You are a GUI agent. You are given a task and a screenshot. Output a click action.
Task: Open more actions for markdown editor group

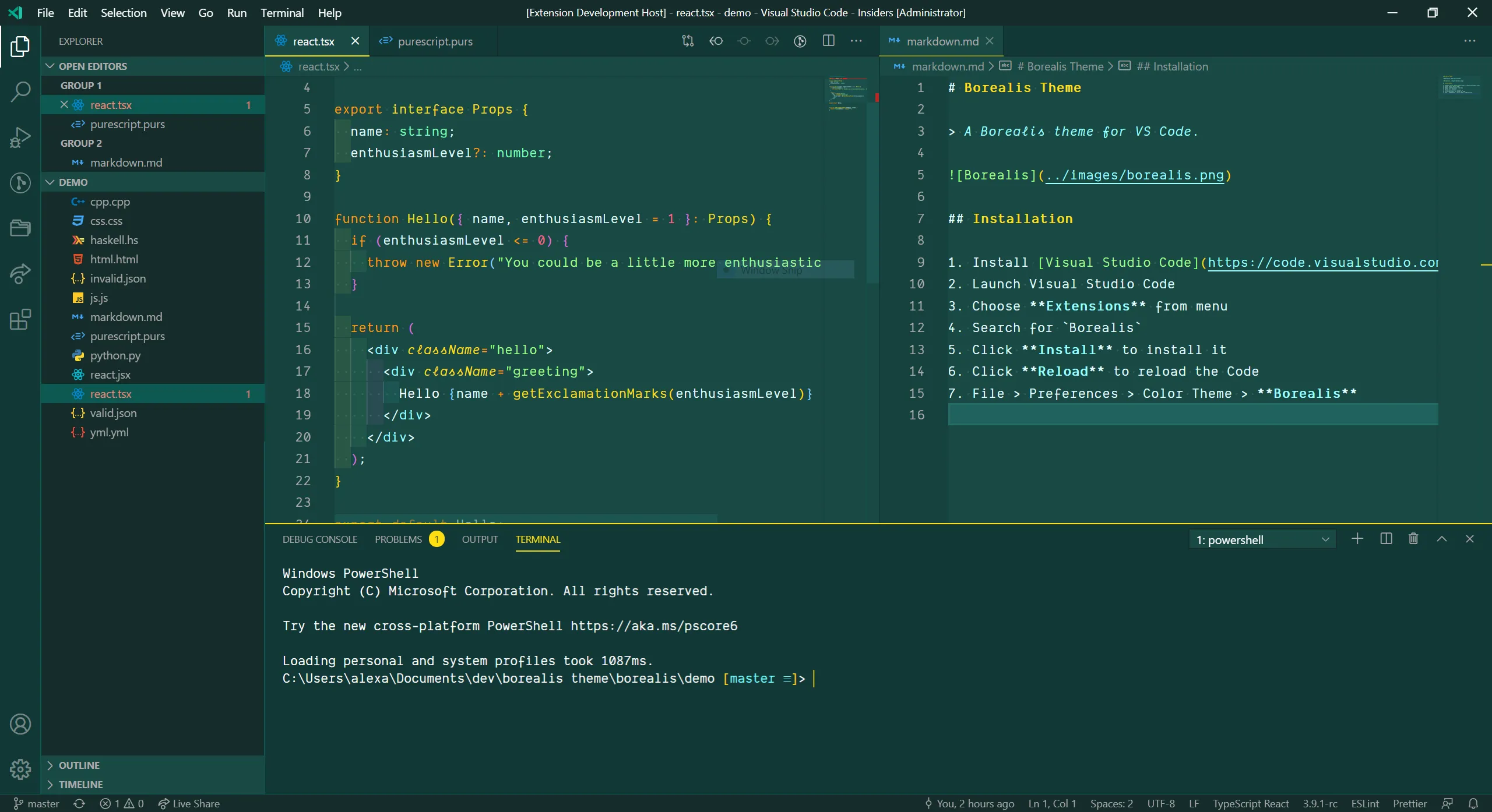tap(1470, 41)
